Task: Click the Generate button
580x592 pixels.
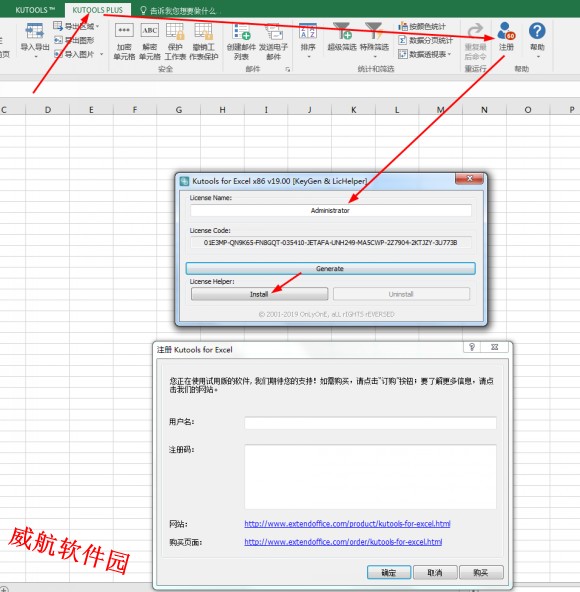Action: [x=330, y=268]
